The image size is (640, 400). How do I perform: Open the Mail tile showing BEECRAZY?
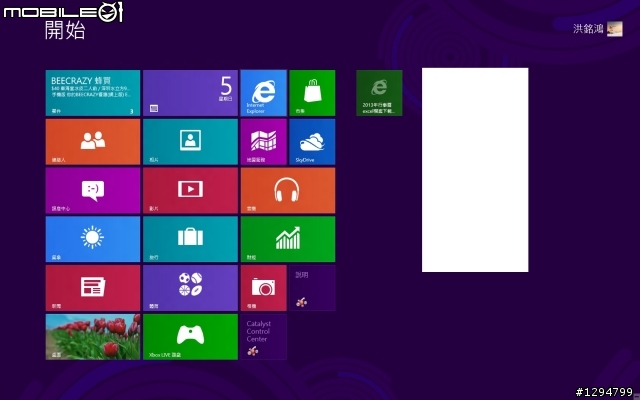tap(93, 93)
